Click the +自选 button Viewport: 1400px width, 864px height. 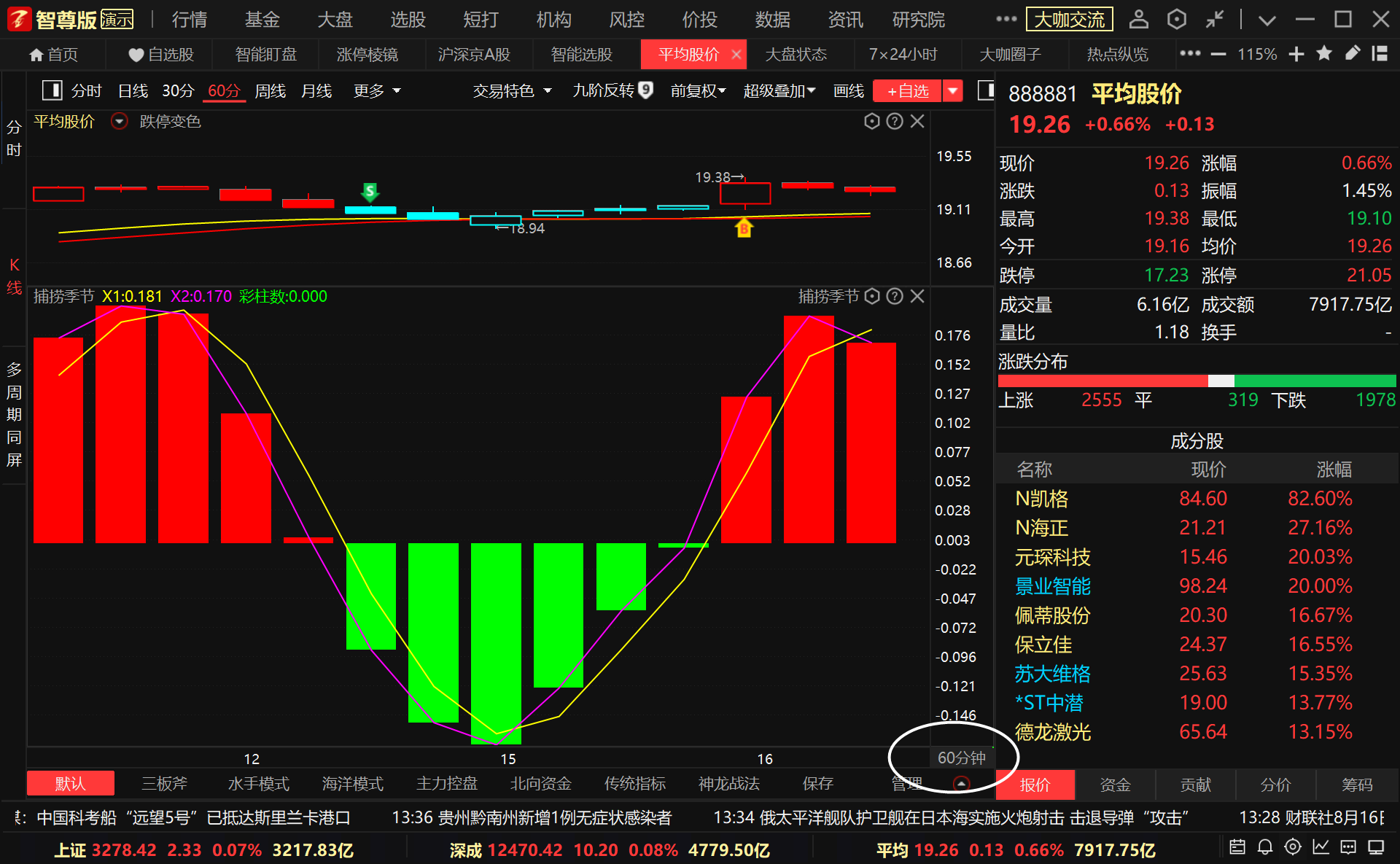[x=908, y=91]
